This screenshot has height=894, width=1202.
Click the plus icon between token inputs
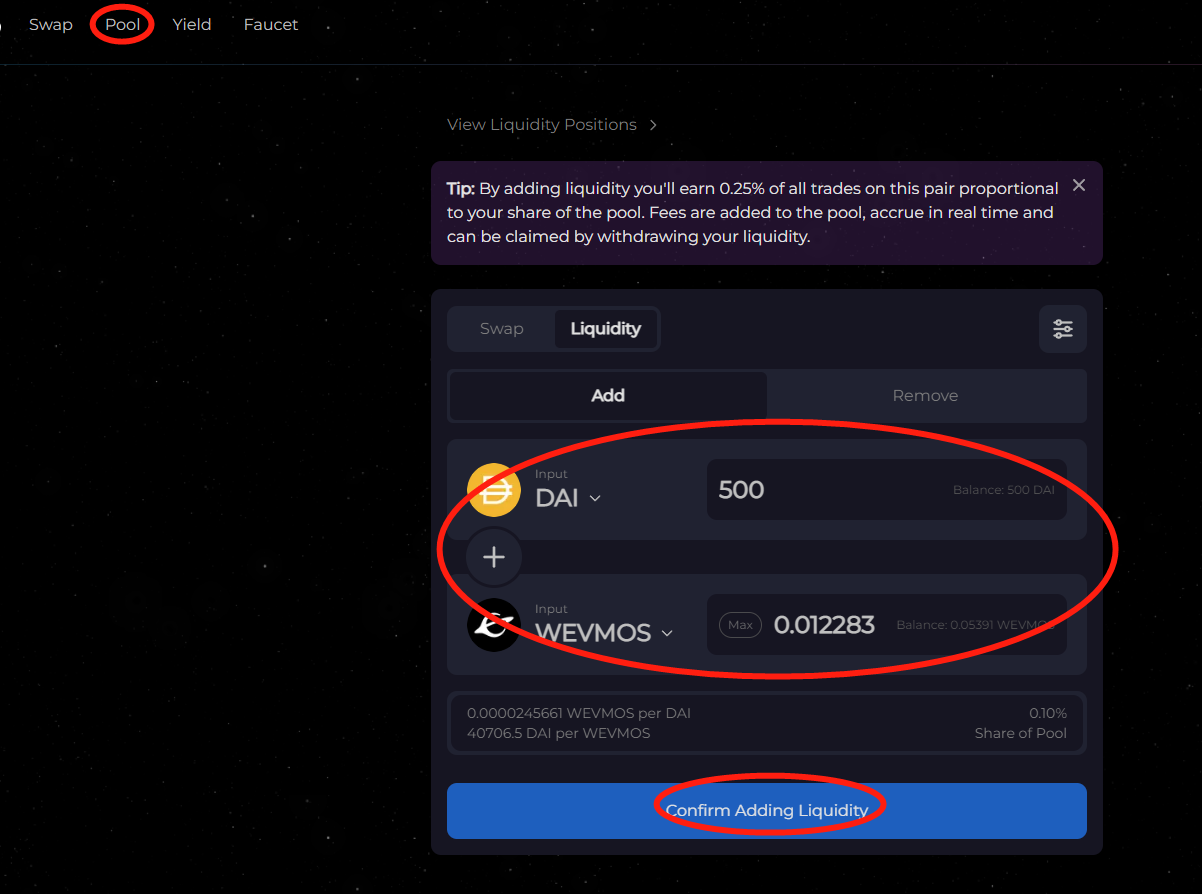tap(494, 557)
